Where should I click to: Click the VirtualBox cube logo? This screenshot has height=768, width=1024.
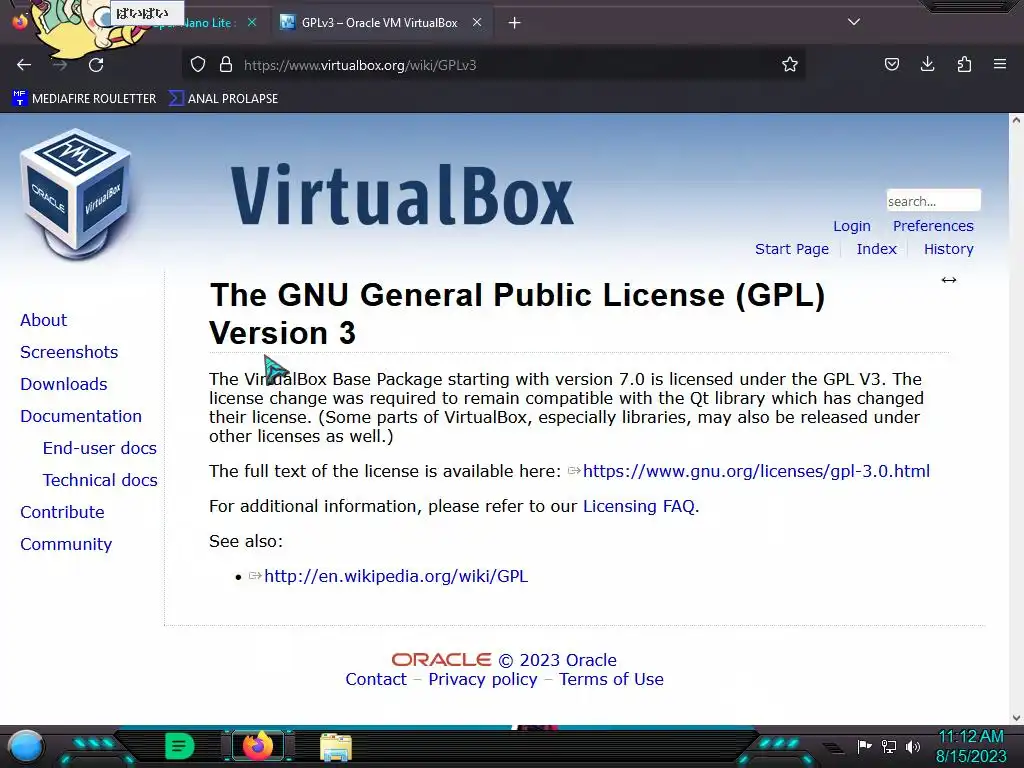pos(76,194)
